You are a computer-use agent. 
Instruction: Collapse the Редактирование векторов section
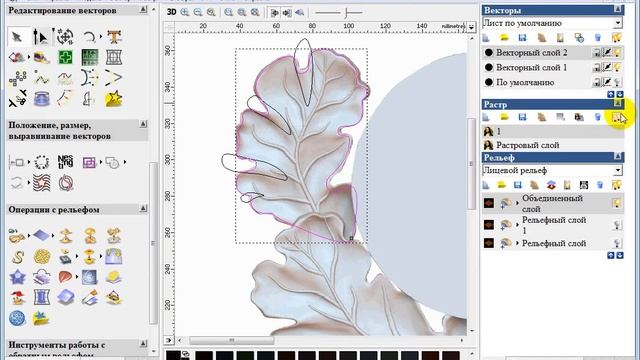[143, 9]
